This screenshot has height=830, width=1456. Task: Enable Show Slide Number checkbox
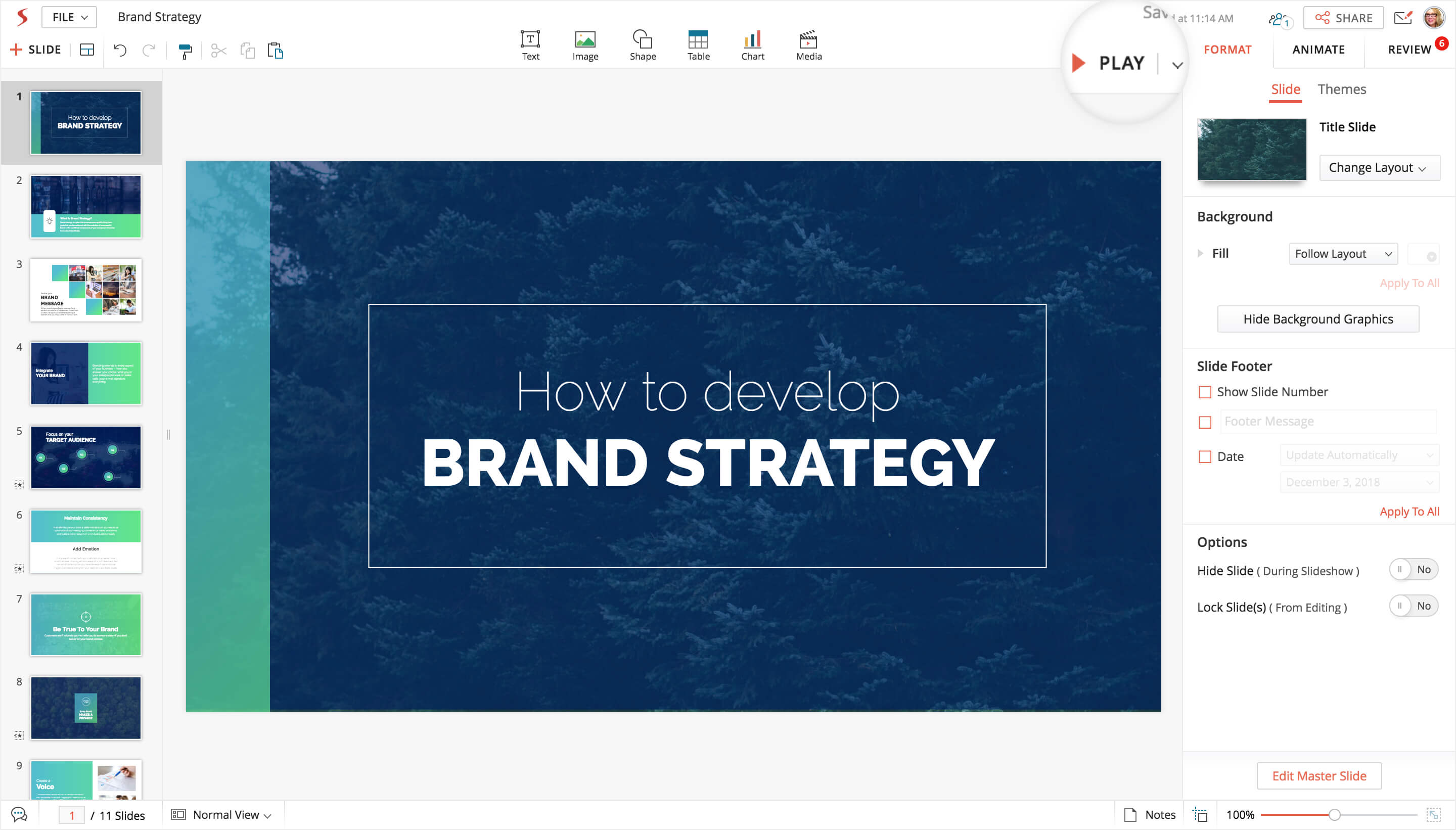pos(1205,392)
